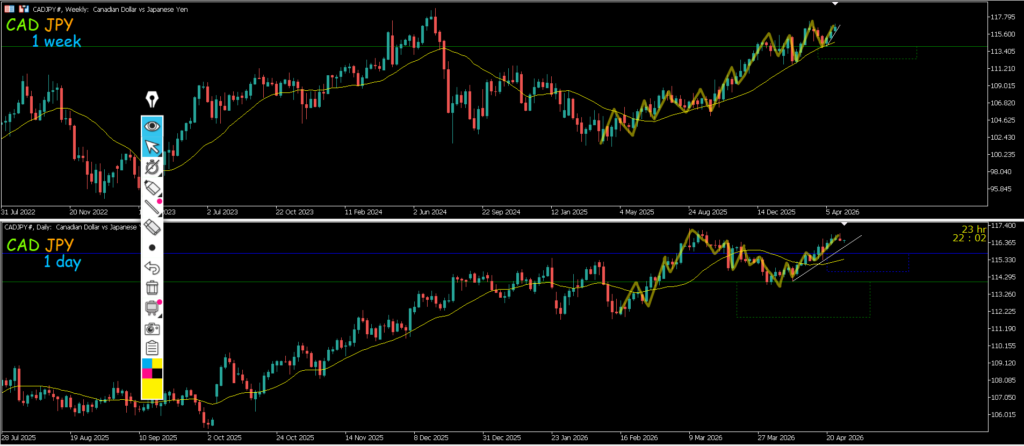1024x446 pixels.
Task: Toggle the eye visibility button in the toolbar
Action: (152, 126)
